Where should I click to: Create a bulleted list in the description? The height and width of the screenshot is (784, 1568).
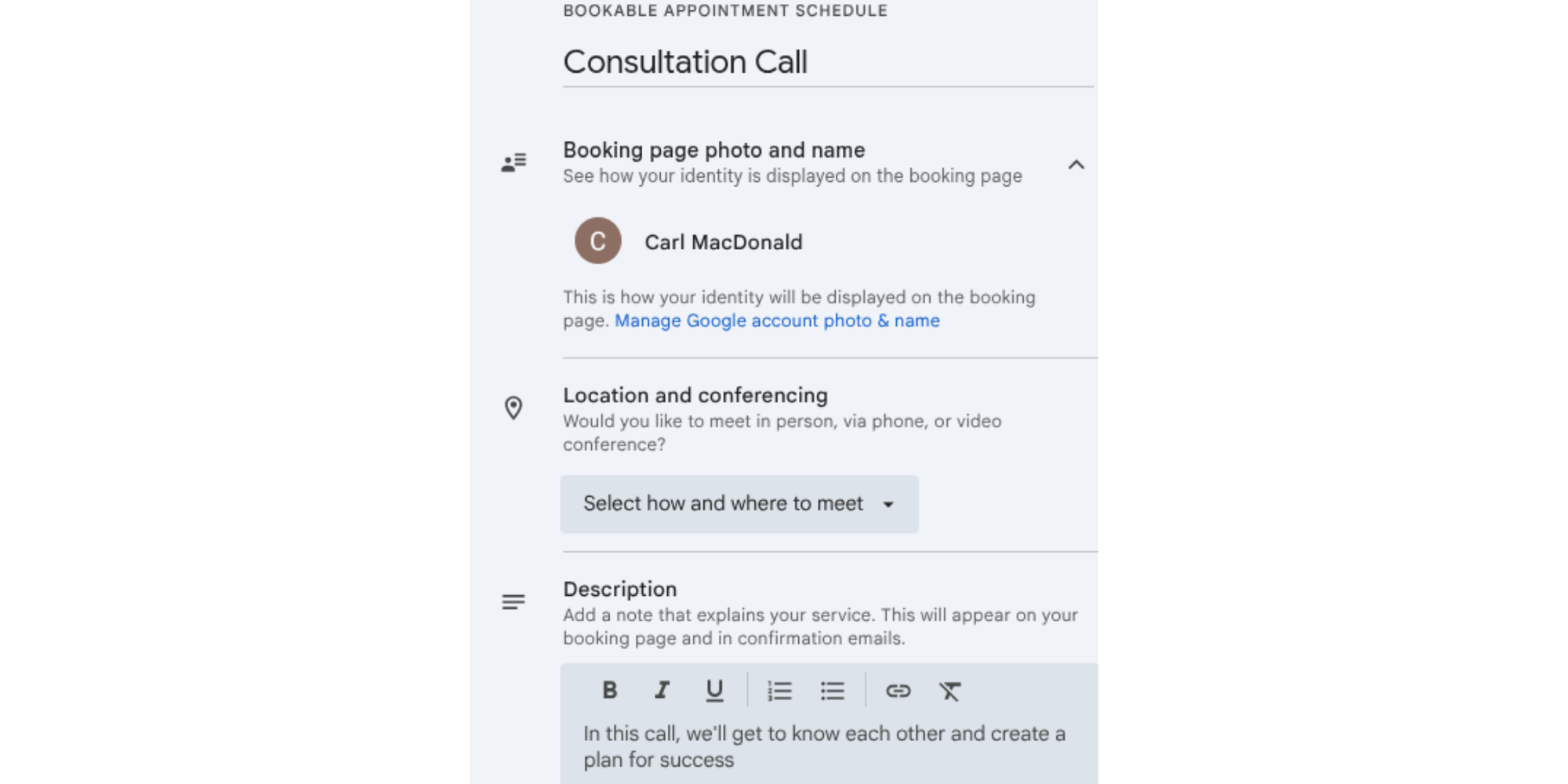(x=832, y=691)
